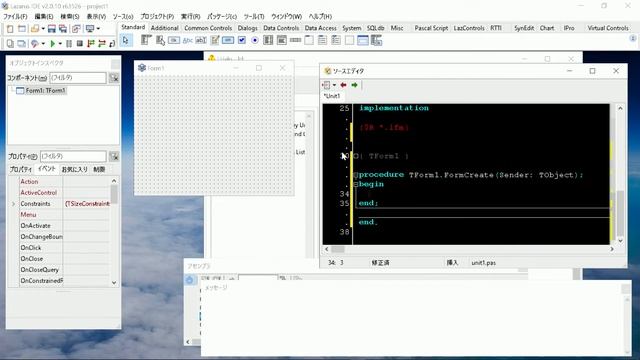
Task: Click the Save All icon
Action: coord(63,29)
